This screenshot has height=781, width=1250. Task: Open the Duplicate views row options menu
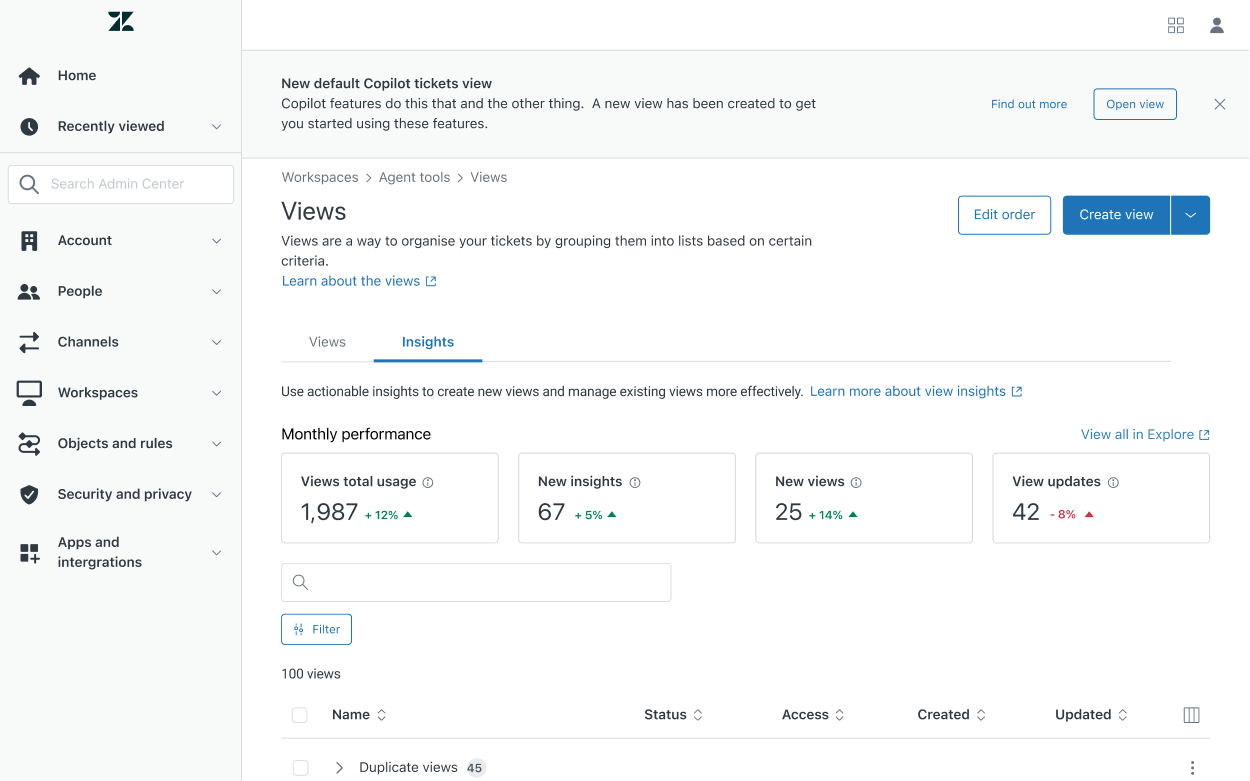[x=1192, y=768]
